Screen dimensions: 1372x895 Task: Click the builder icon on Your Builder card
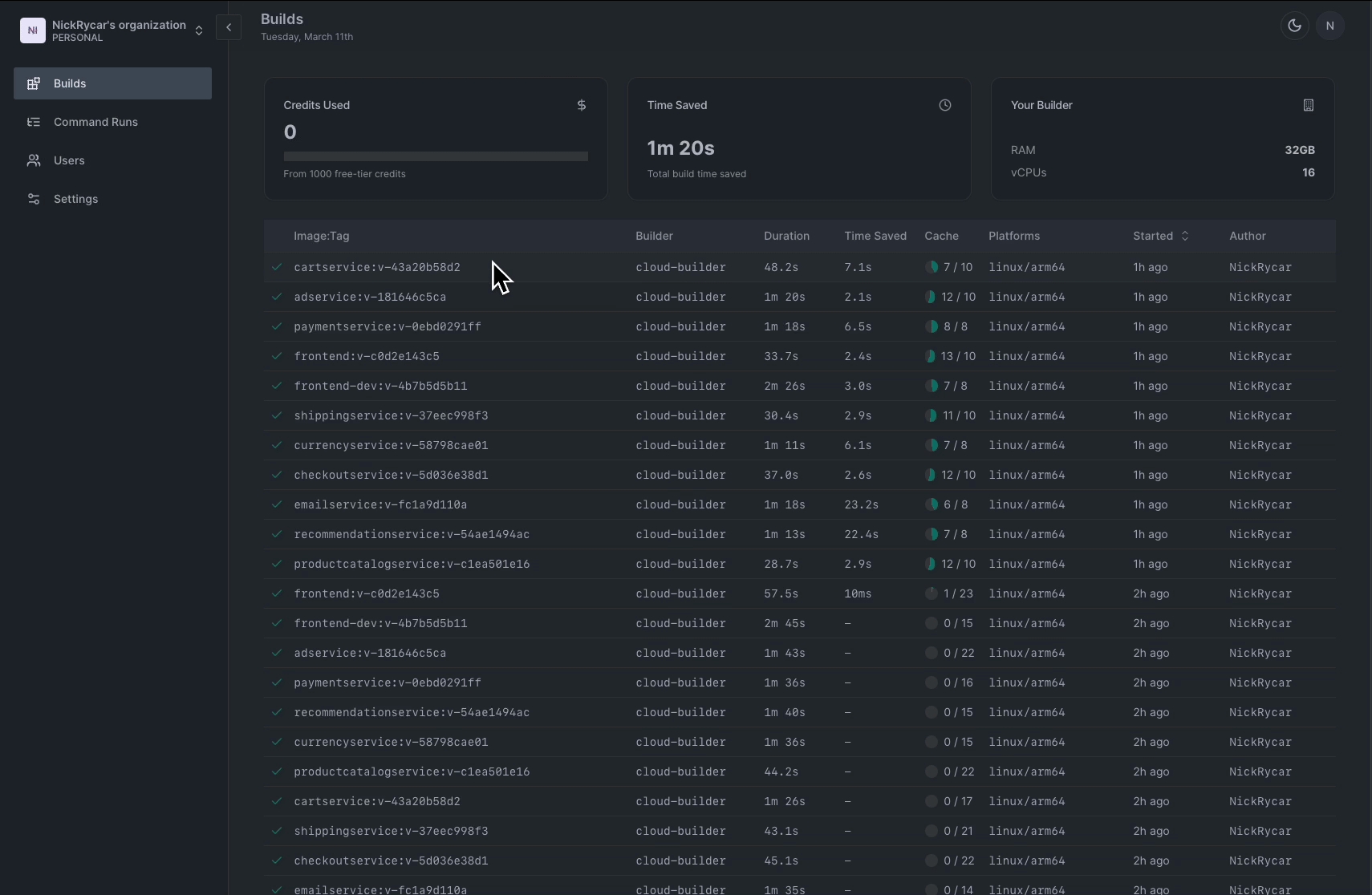[x=1308, y=105]
